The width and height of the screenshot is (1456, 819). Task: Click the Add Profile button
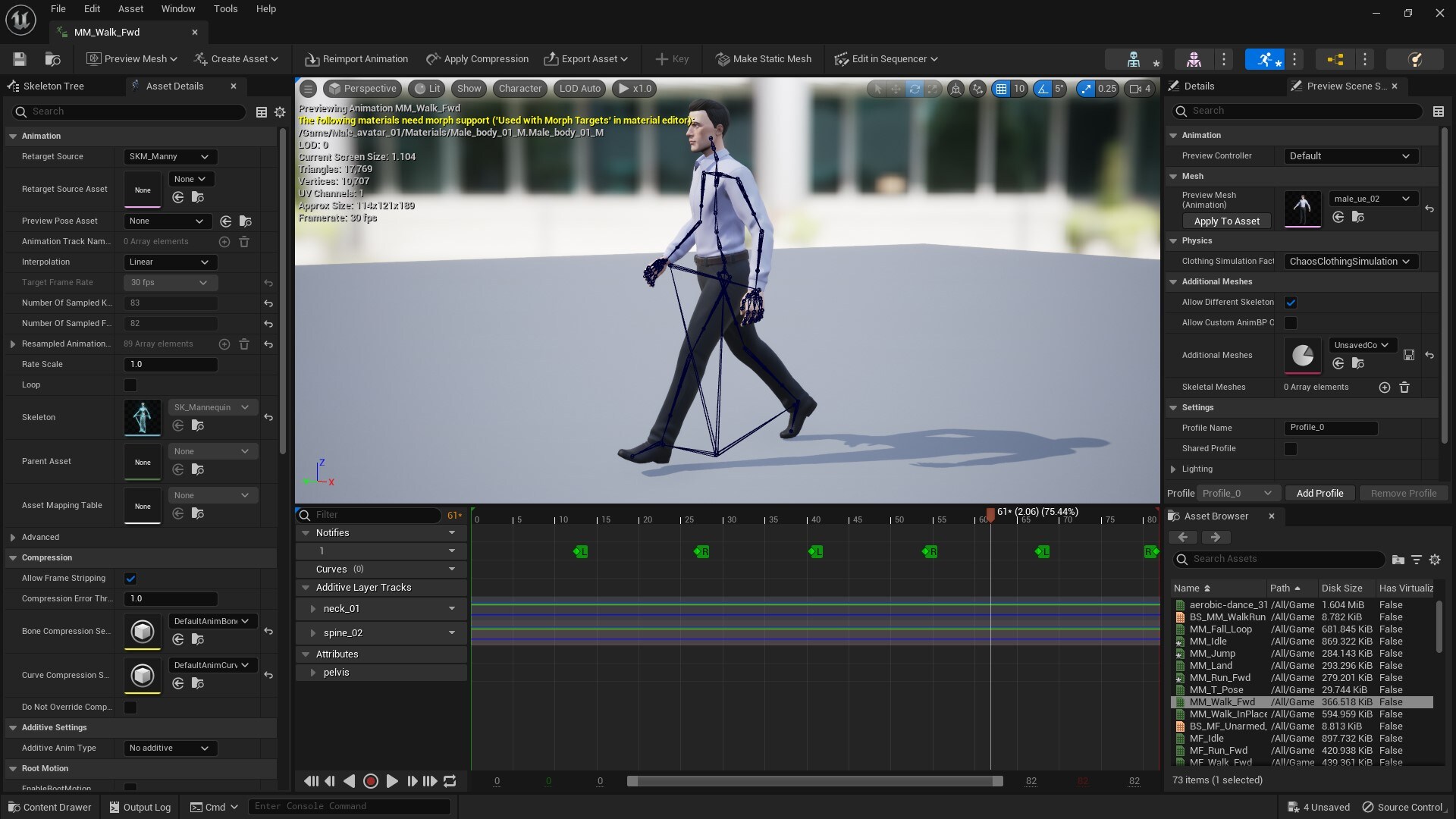click(x=1319, y=494)
